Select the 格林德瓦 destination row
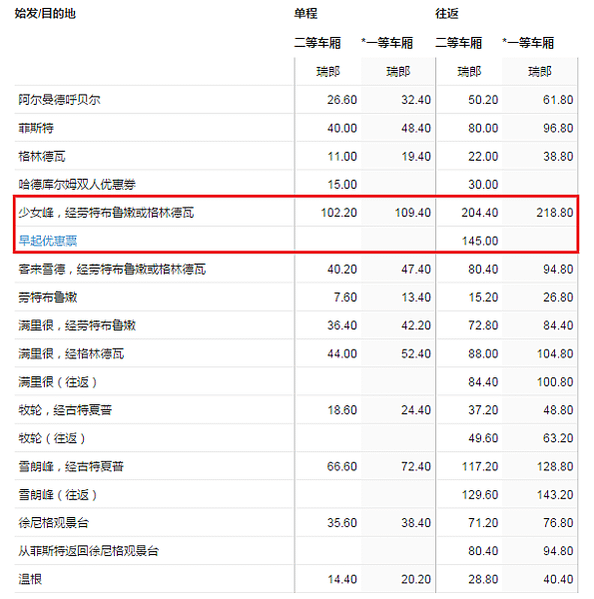This screenshot has width=594, height=599. click(296, 156)
